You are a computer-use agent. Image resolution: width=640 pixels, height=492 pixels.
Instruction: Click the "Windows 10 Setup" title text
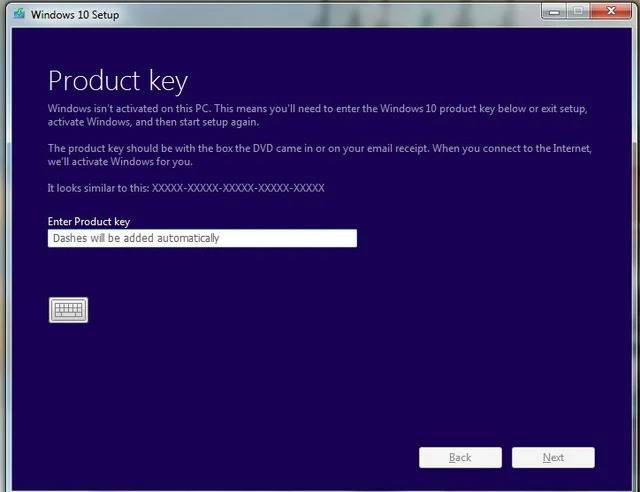coord(75,15)
